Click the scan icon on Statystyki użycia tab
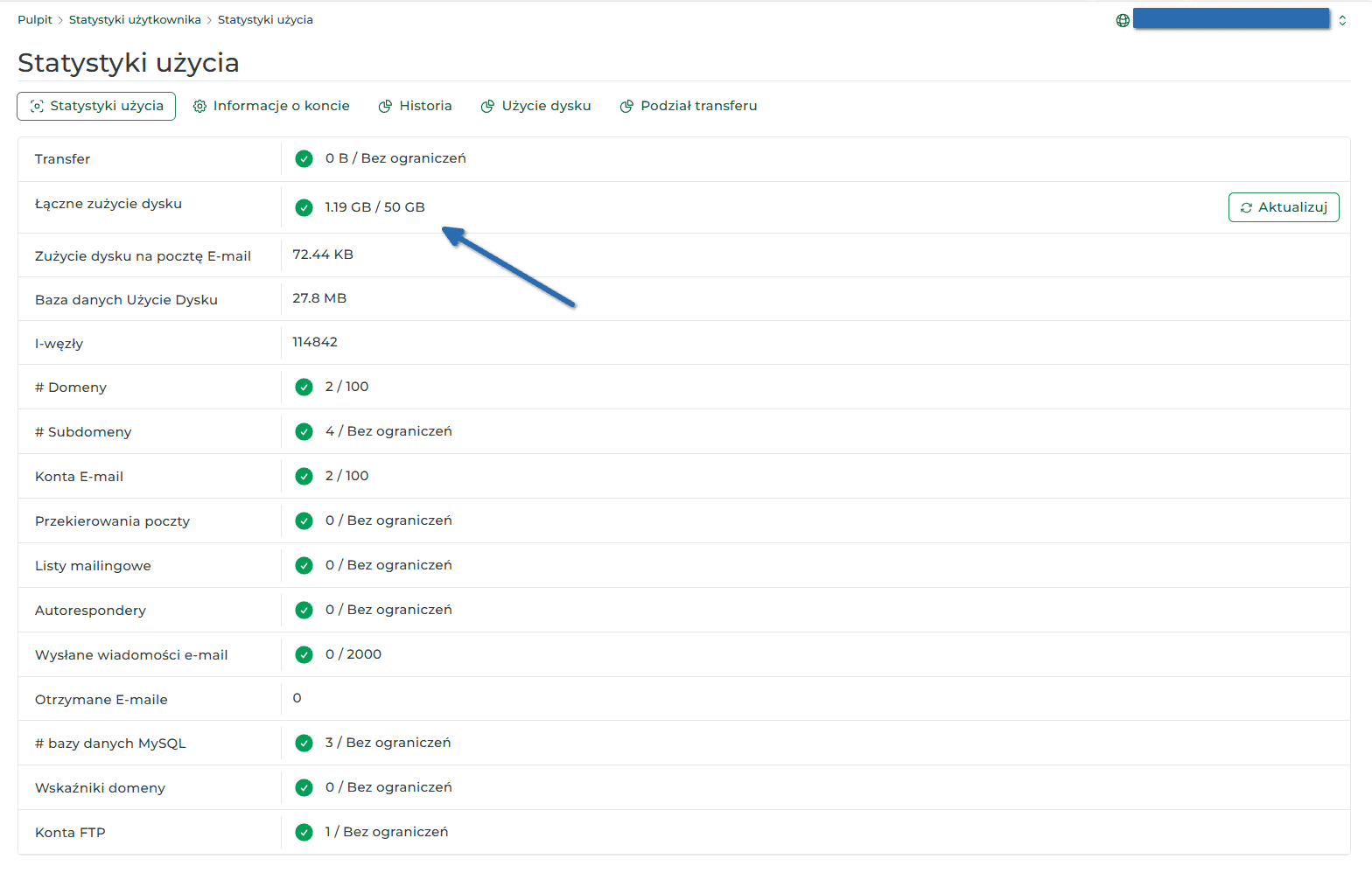This screenshot has width=1372, height=887. [37, 106]
